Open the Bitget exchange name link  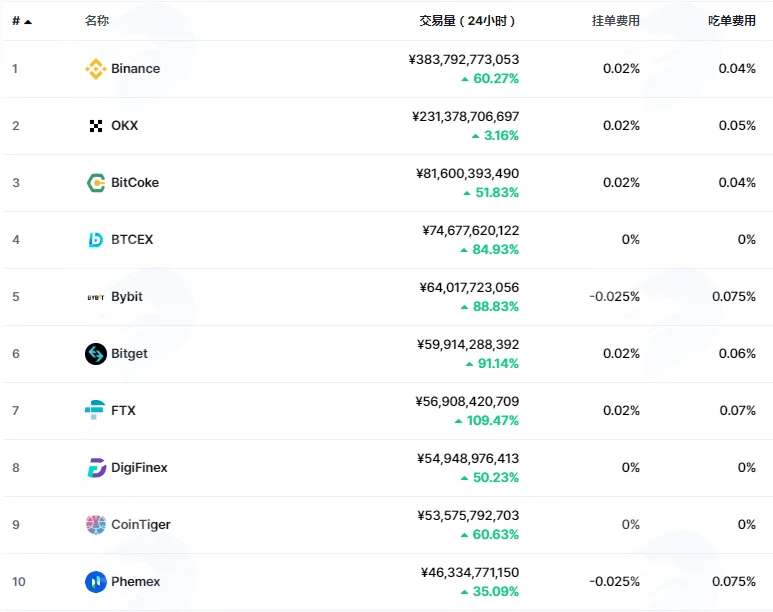pyautogui.click(x=129, y=354)
